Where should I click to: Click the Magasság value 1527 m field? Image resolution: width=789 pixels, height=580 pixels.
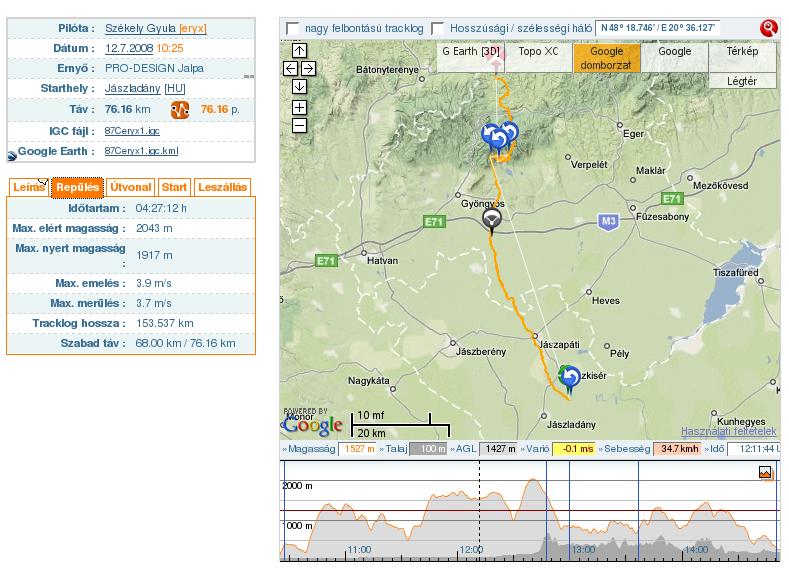point(357,449)
